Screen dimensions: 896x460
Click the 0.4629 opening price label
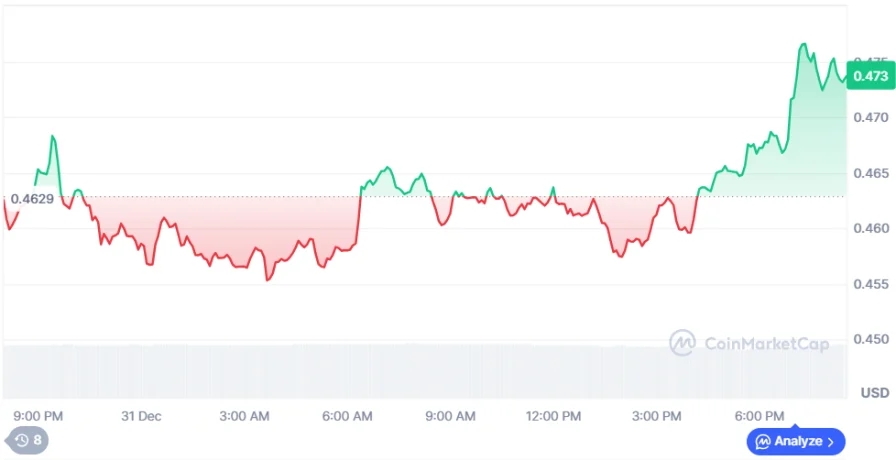[x=32, y=199]
